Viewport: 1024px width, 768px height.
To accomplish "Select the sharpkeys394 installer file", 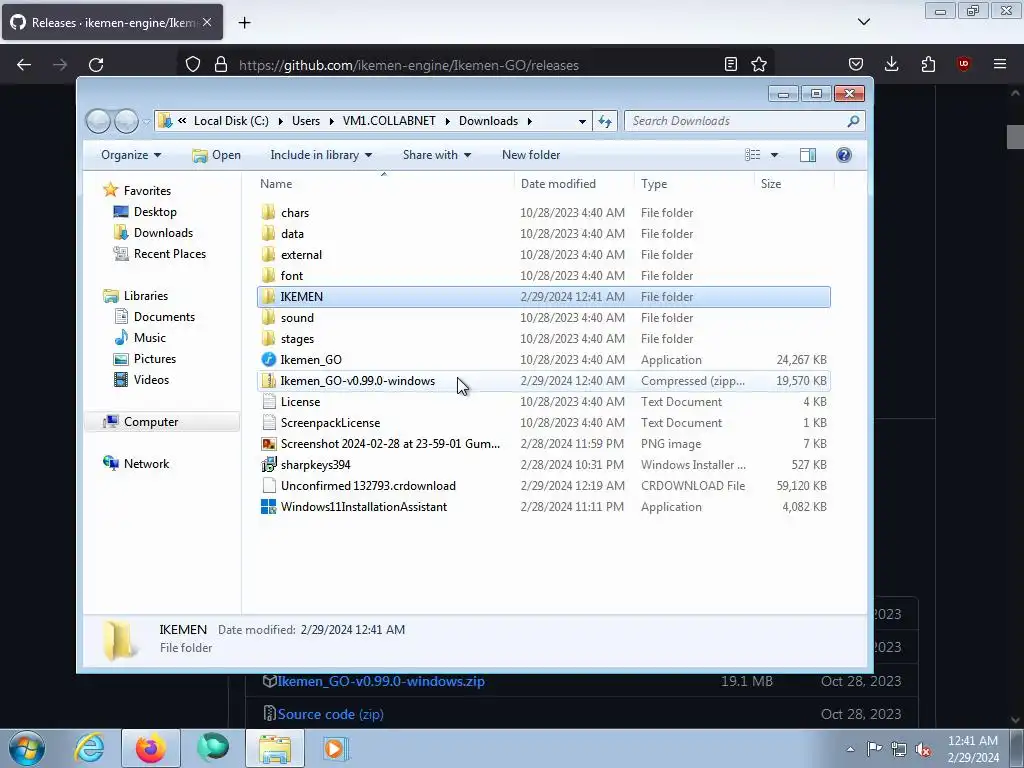I will [x=544, y=465].
